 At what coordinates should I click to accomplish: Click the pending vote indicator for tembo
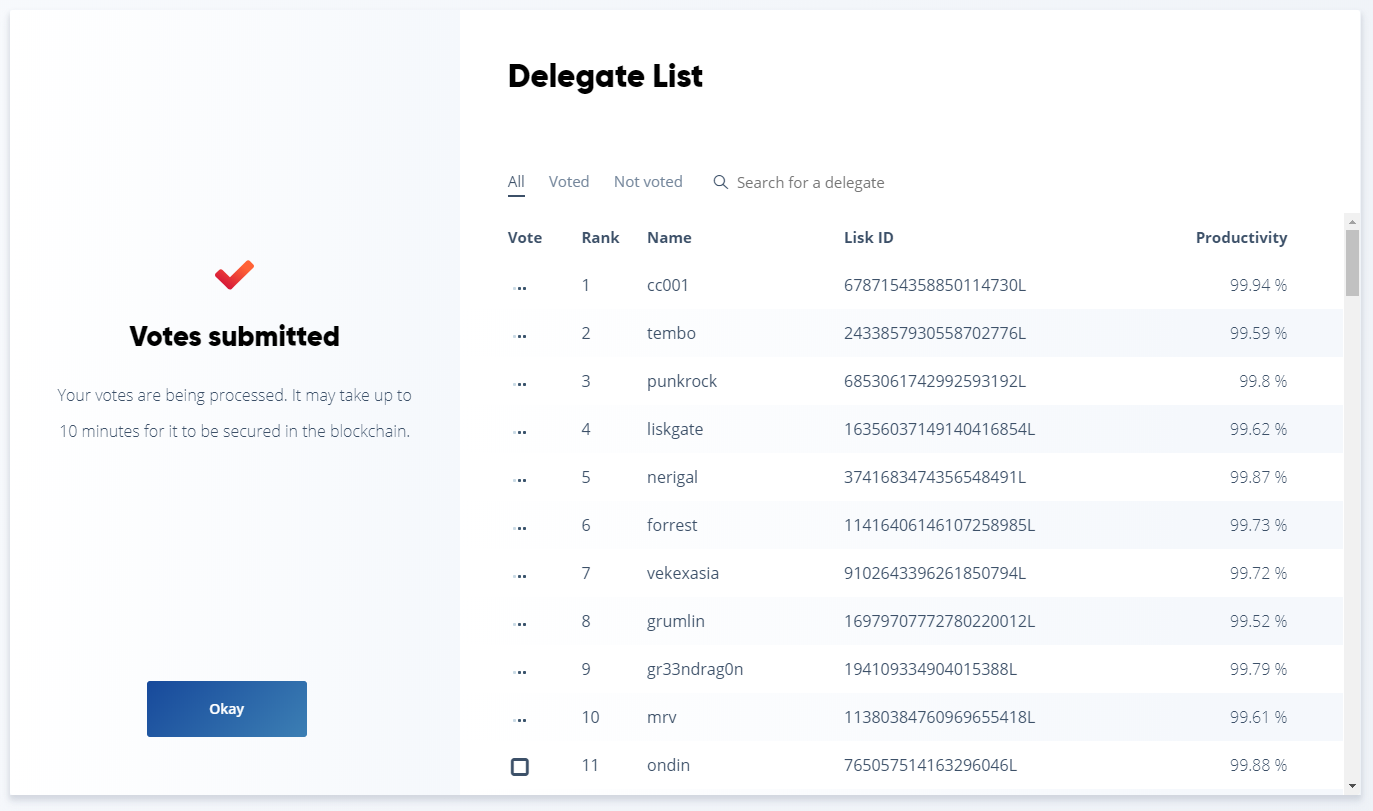pyautogui.click(x=520, y=335)
